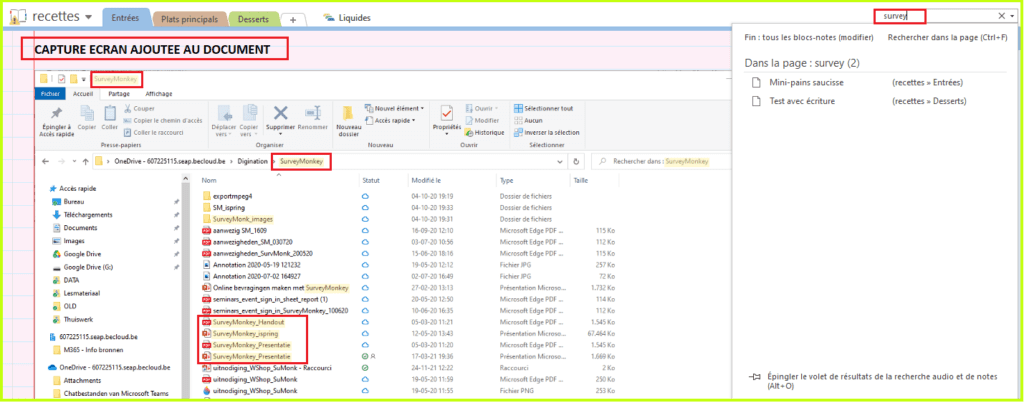
Task: Open the recettes notebook dropdown
Action: tap(88, 16)
